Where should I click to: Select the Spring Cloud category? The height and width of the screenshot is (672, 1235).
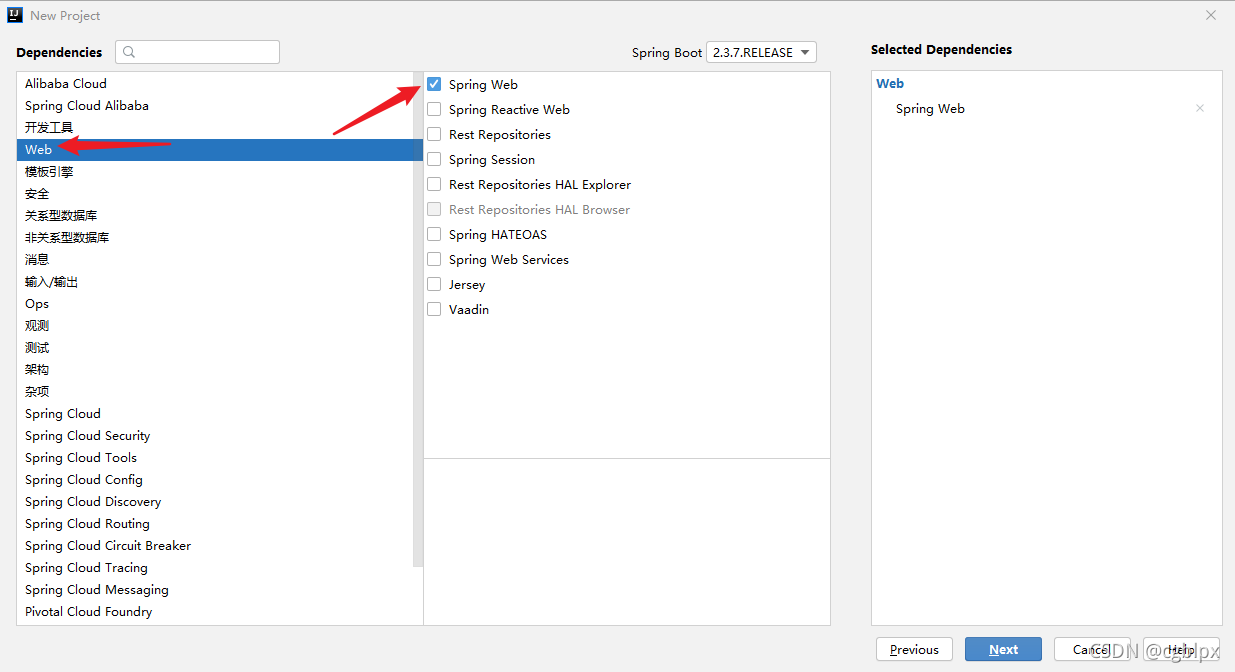click(x=215, y=414)
